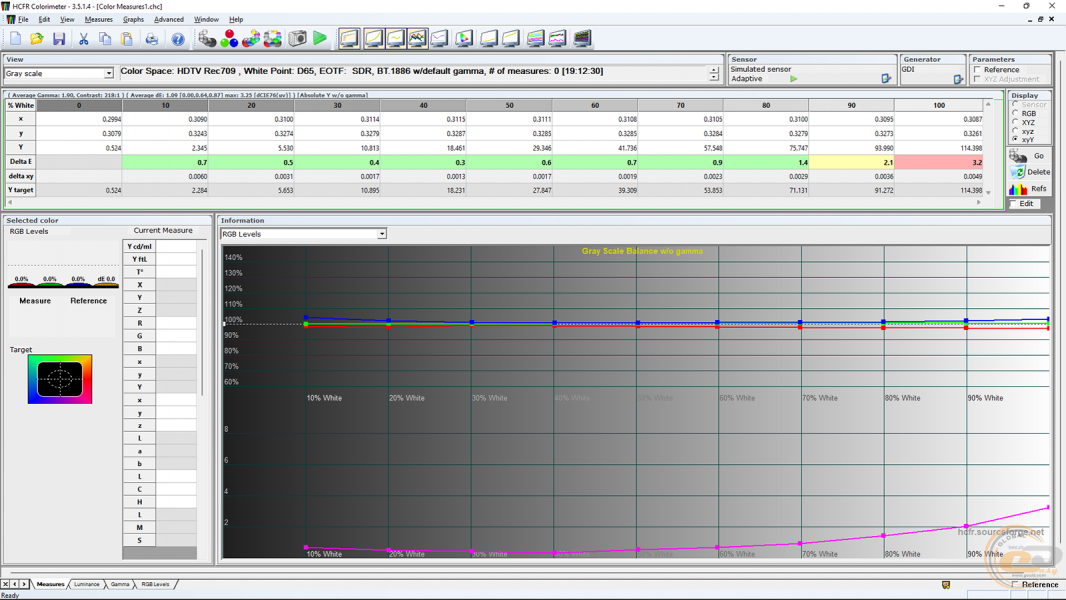Toggle the Edit checkbox below Refs
This screenshot has width=1066, height=600.
coord(1013,204)
